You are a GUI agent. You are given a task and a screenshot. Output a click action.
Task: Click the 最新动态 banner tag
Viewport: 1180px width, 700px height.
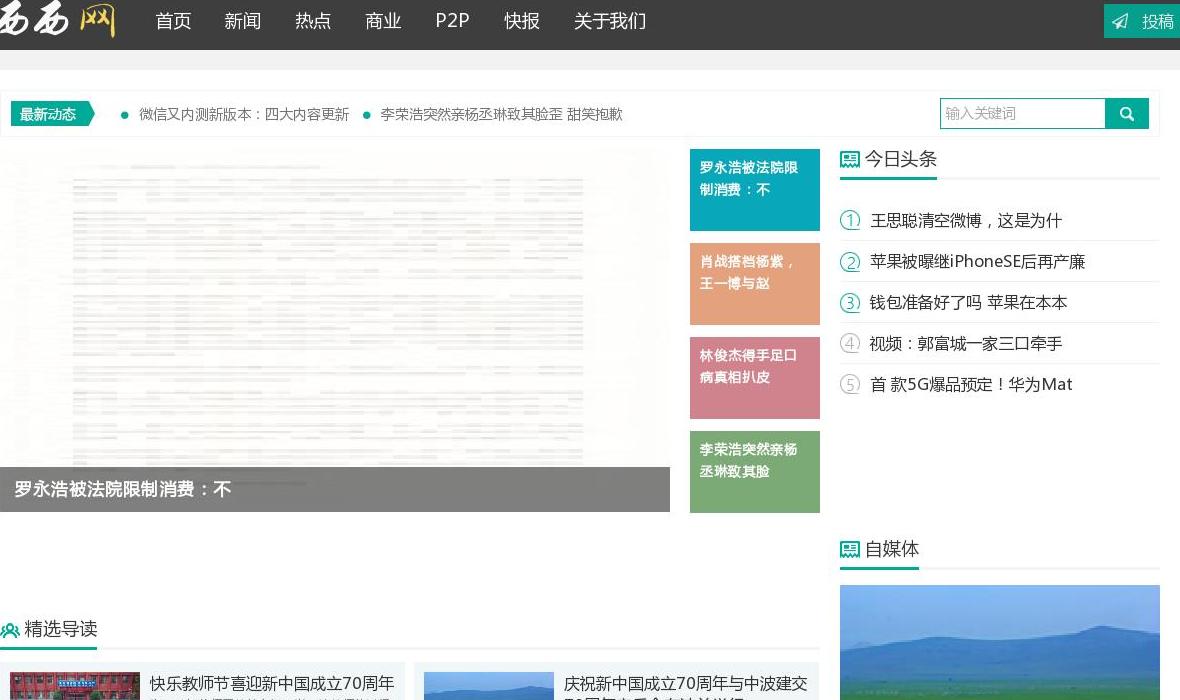pos(47,114)
